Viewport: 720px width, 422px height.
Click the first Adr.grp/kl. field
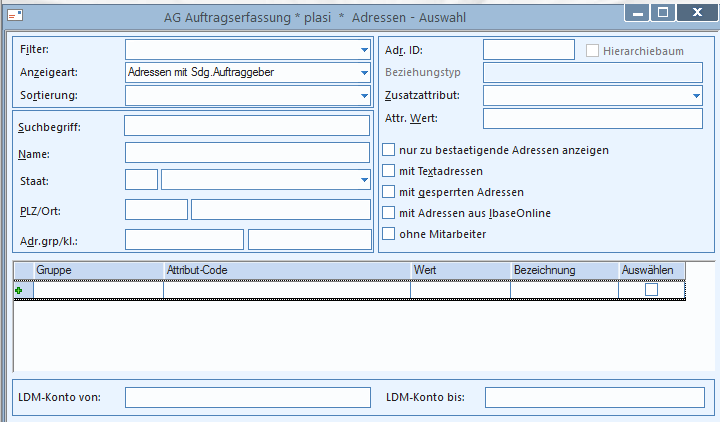tap(184, 240)
